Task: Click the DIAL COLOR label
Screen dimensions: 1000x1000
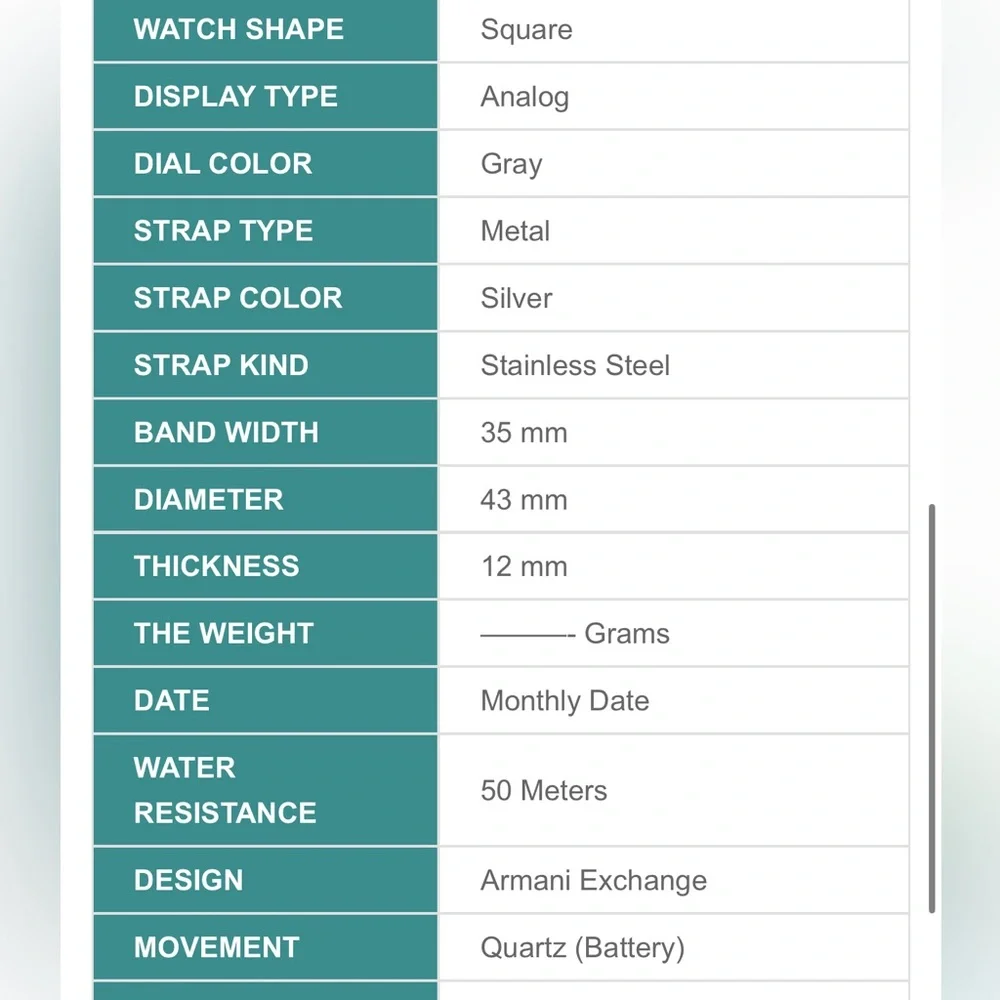Action: click(223, 164)
